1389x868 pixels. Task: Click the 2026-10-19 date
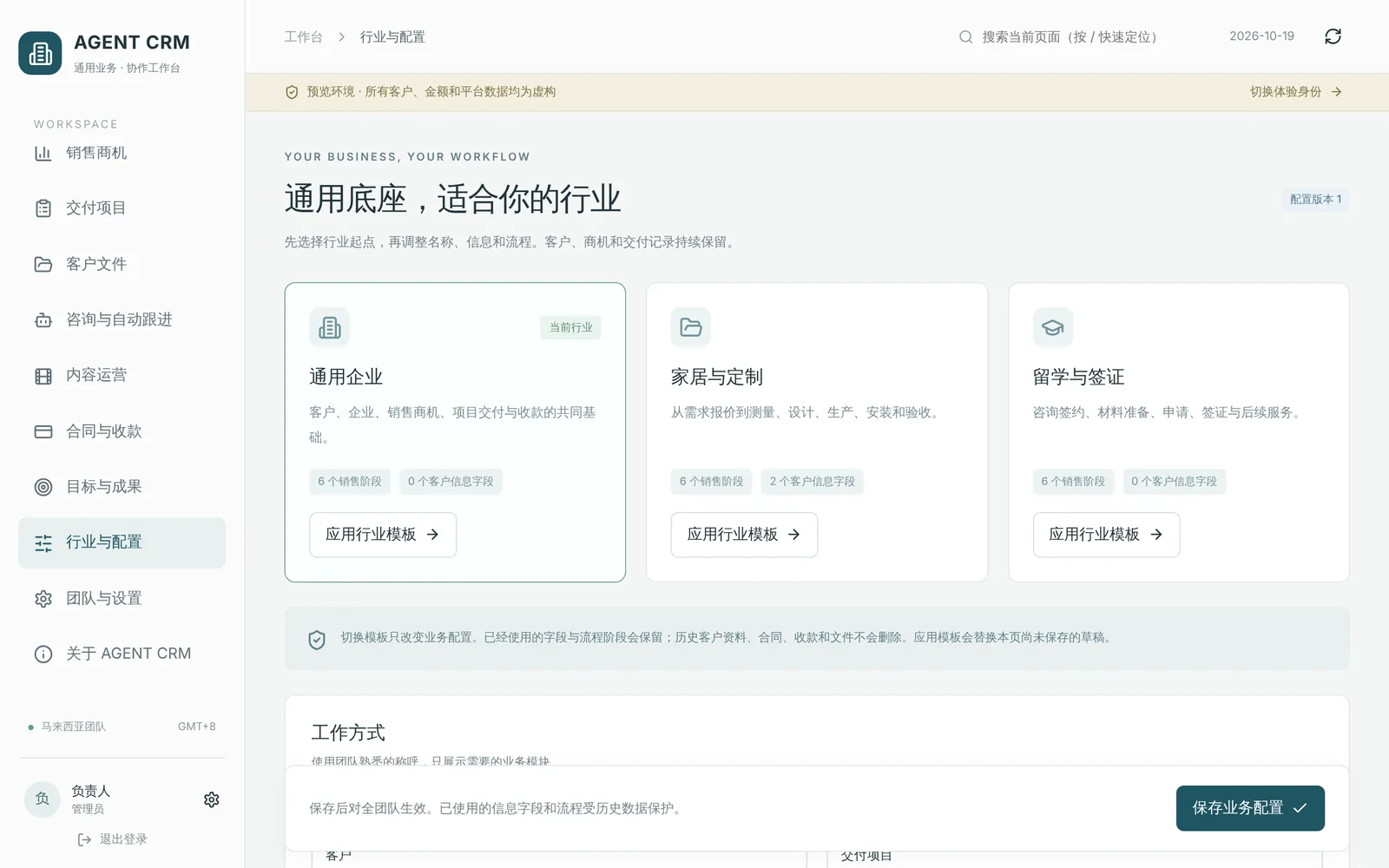1261,36
